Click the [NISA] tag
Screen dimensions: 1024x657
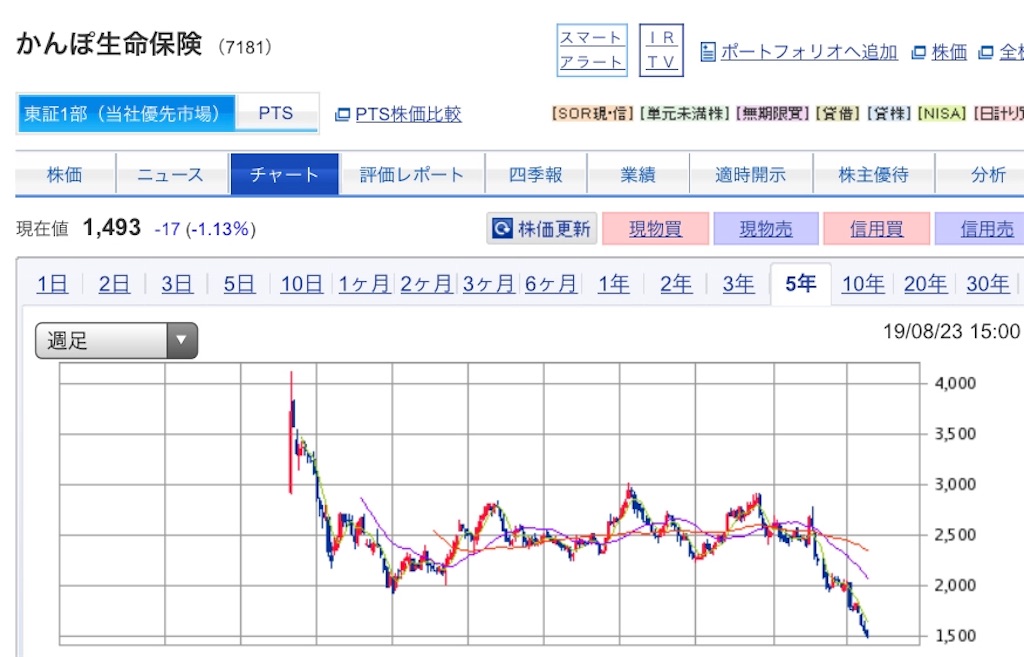[942, 114]
